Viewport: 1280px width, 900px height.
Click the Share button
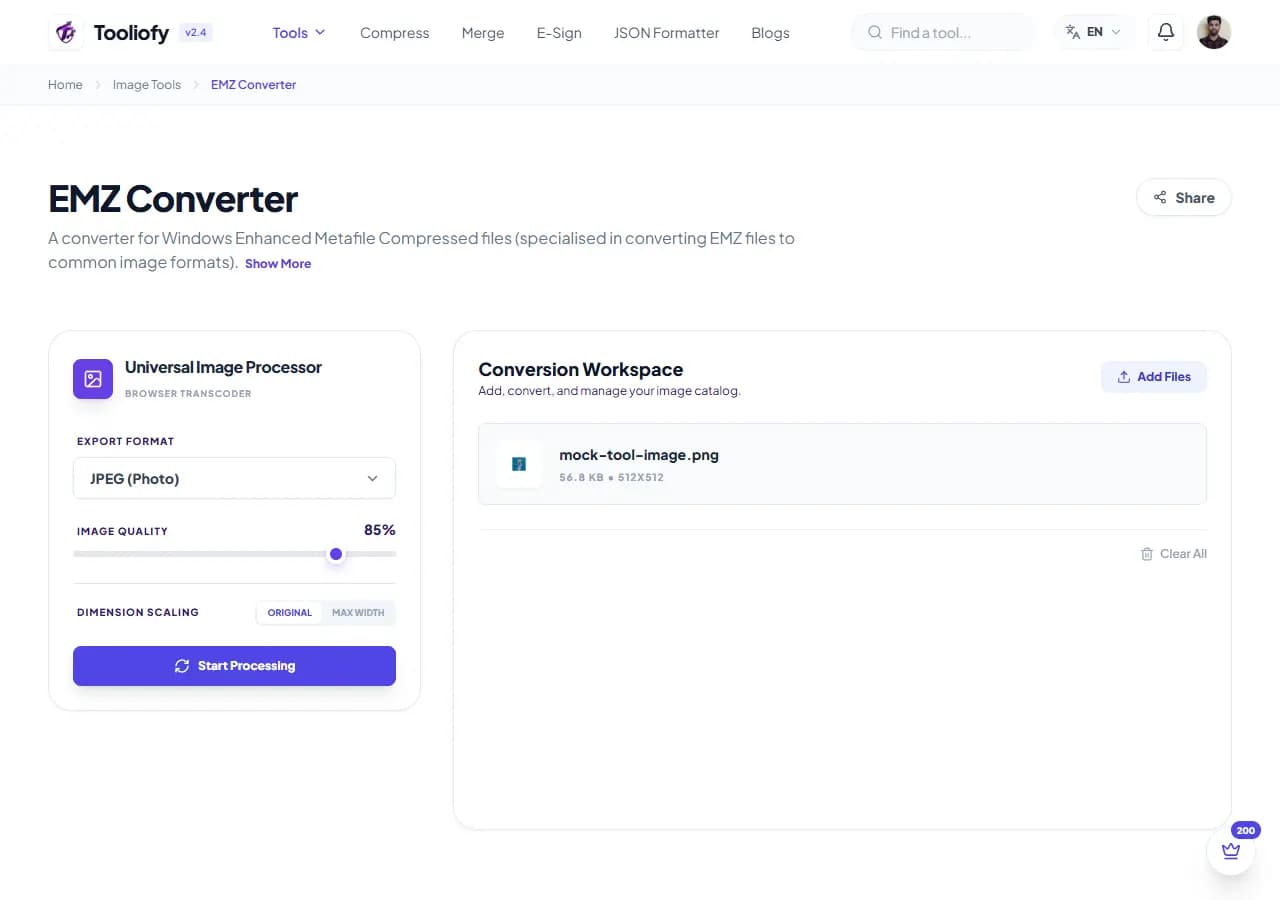point(1184,197)
